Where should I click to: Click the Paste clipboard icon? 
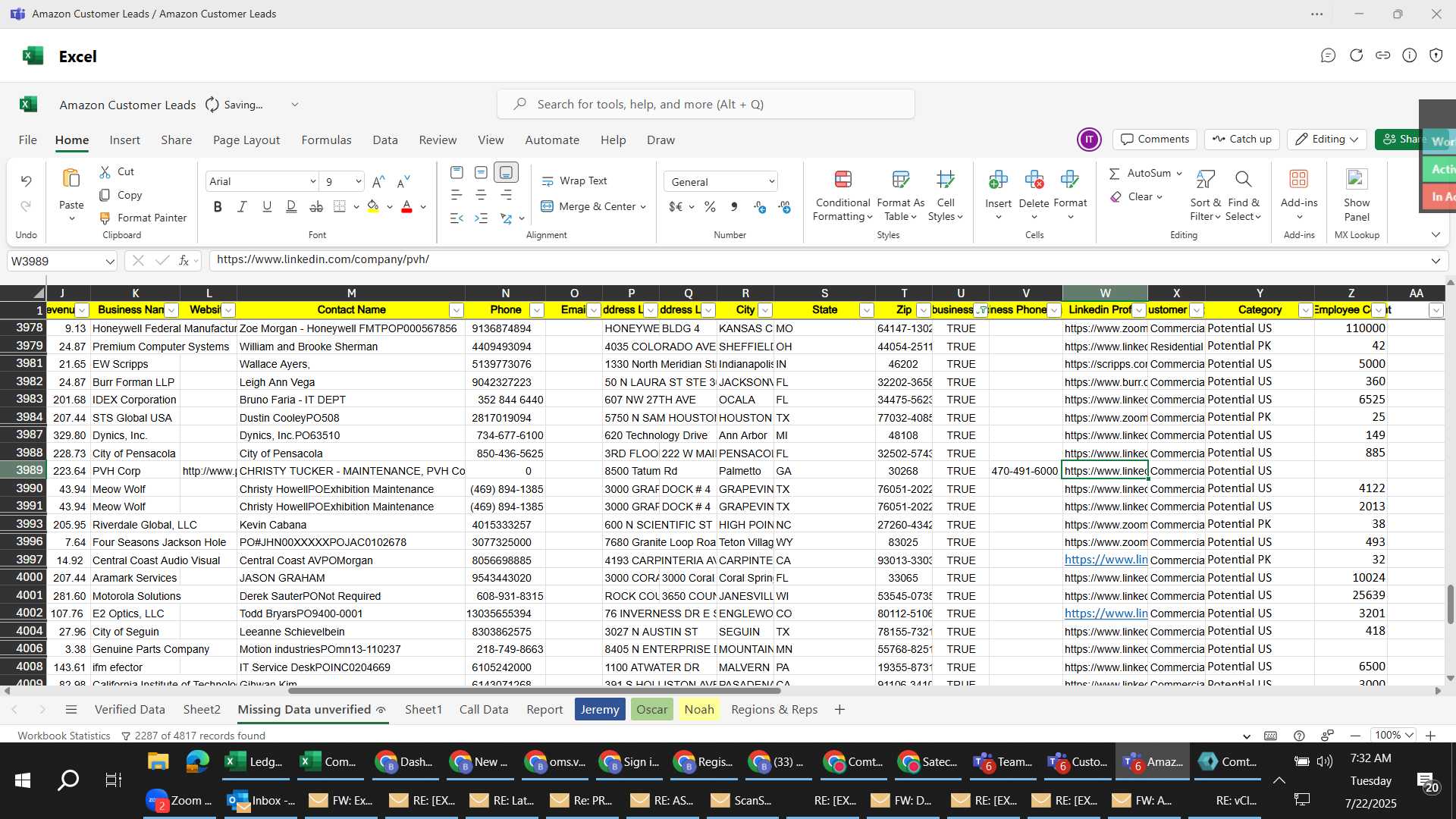pos(71,179)
